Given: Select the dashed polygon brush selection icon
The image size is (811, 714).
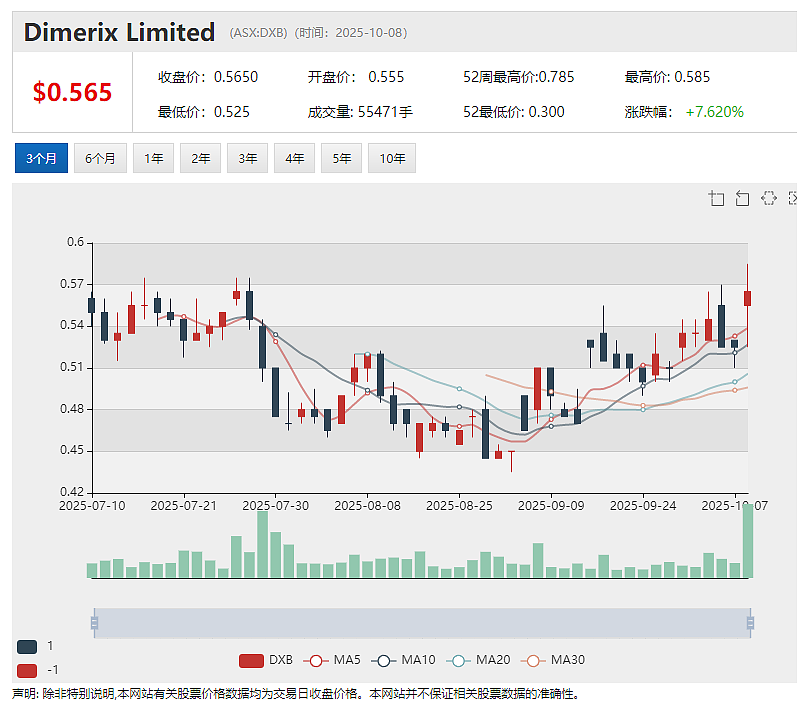Looking at the screenshot, I should [769, 198].
